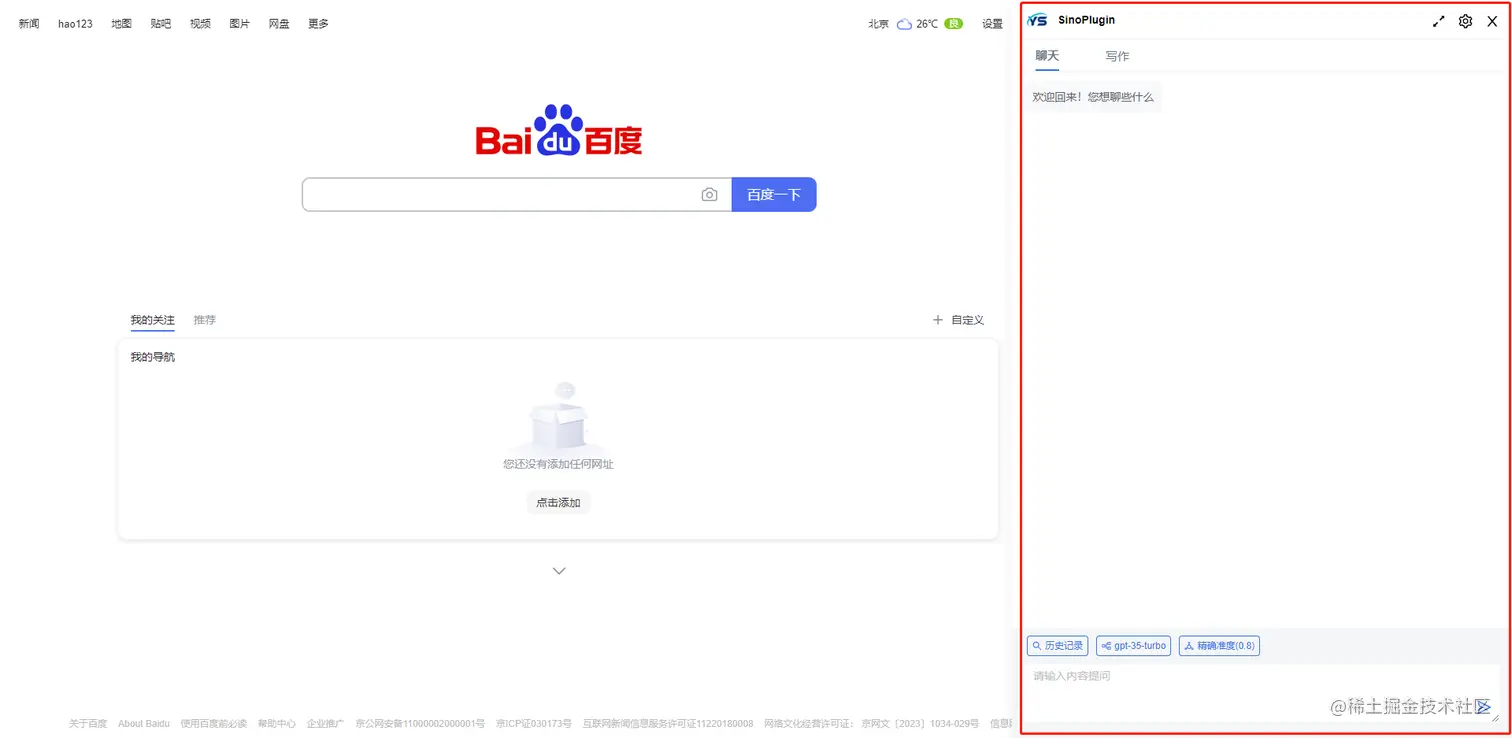Screen dimensions: 1512x738
Task: Open the About Baidu footer link
Action: (x=144, y=723)
